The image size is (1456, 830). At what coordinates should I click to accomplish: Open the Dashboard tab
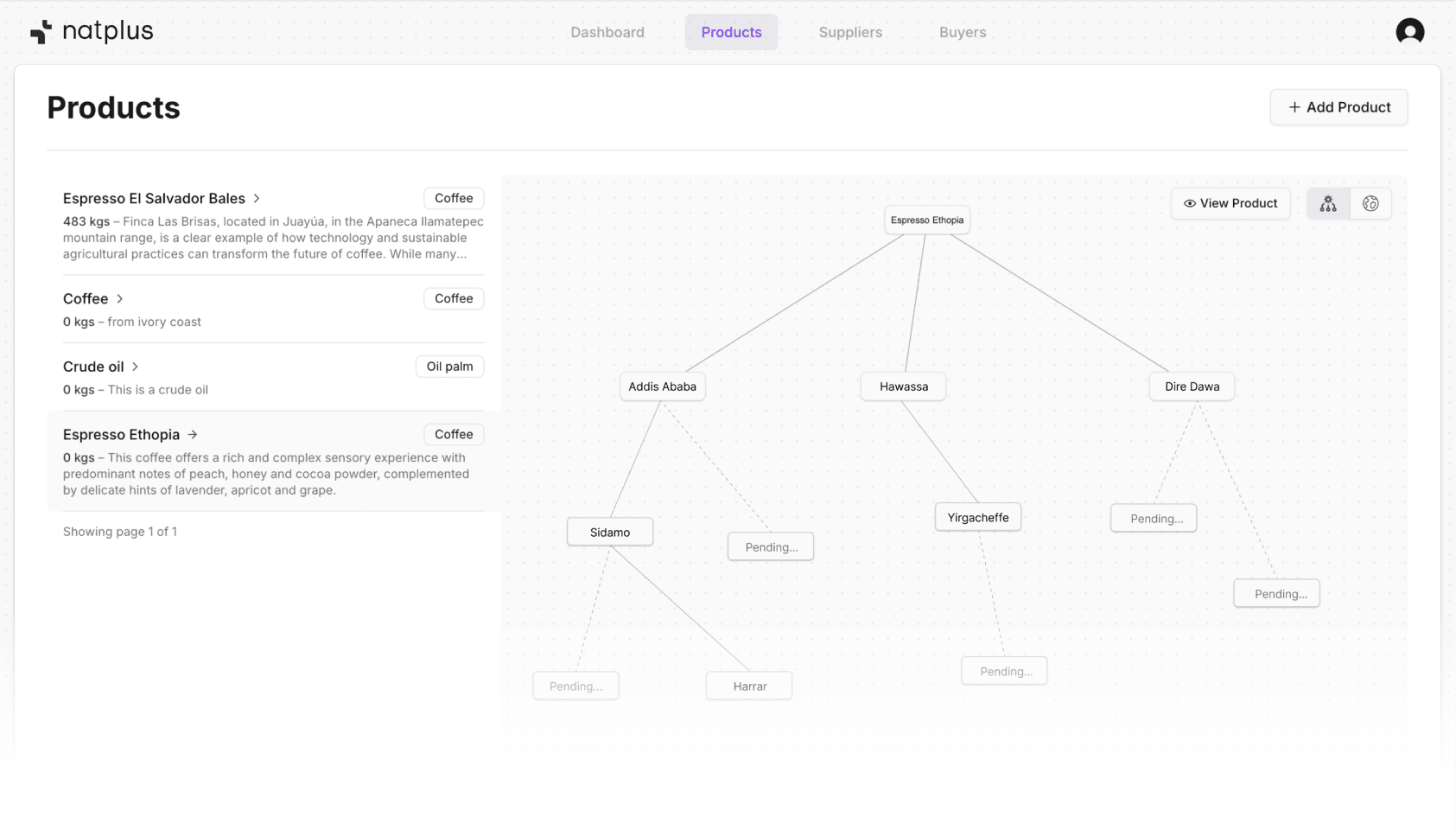click(x=607, y=32)
